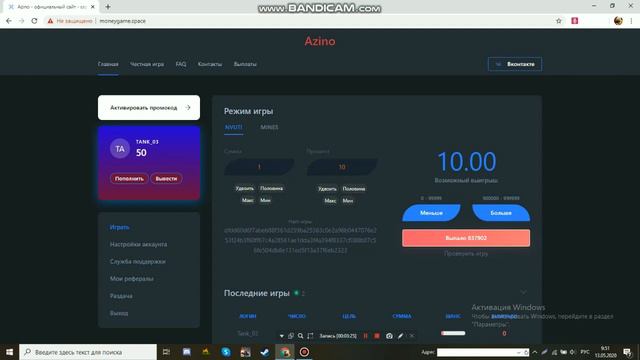Open Настройки аккаунта in sidebar

[138, 244]
